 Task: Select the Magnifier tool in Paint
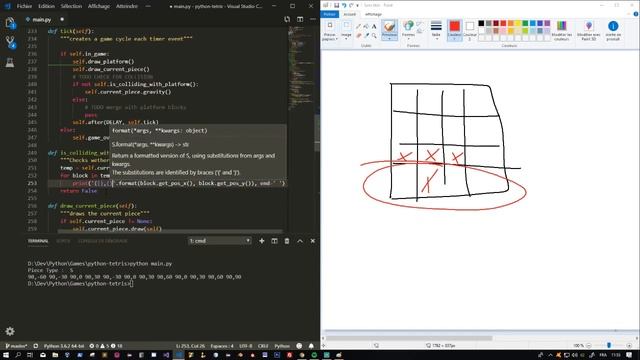pyautogui.click(x=374, y=36)
